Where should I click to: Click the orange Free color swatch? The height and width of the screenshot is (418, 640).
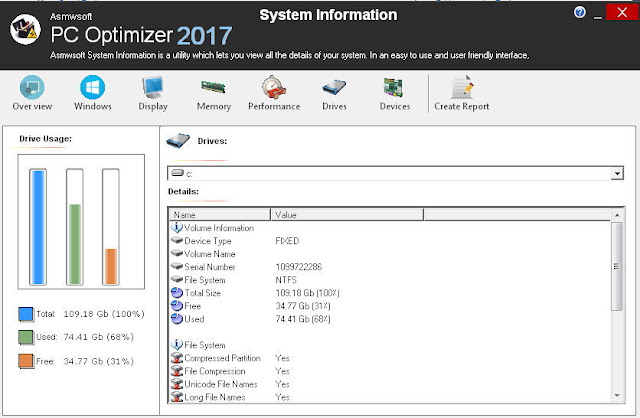click(x=26, y=361)
